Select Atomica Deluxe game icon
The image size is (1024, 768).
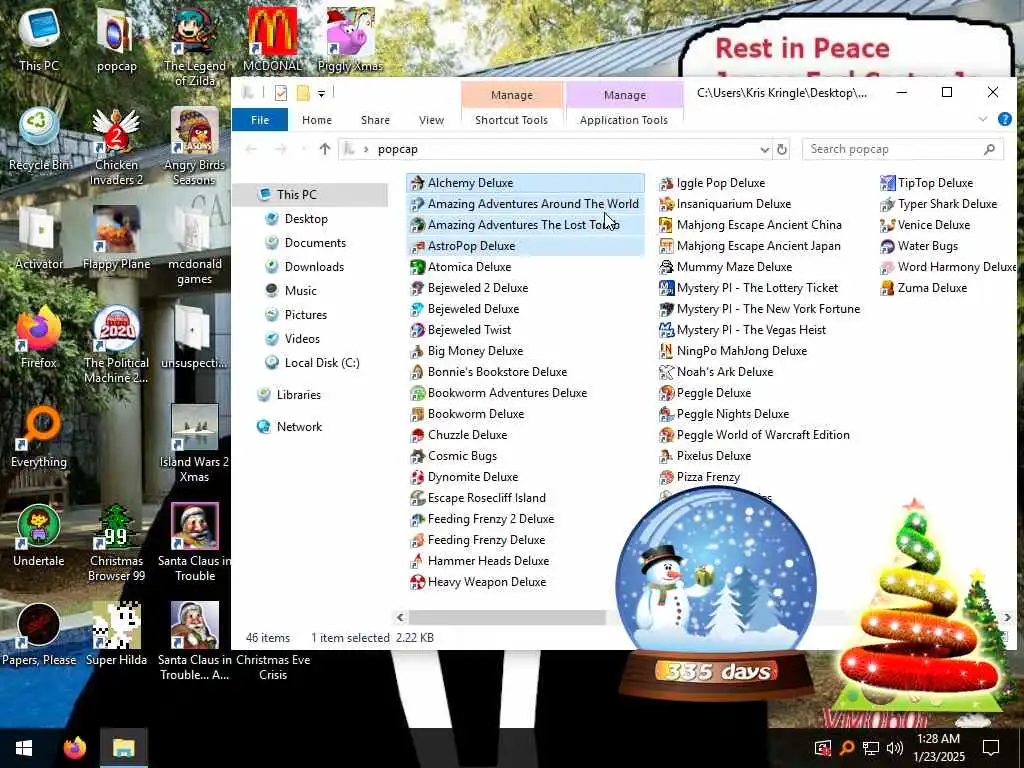(417, 267)
